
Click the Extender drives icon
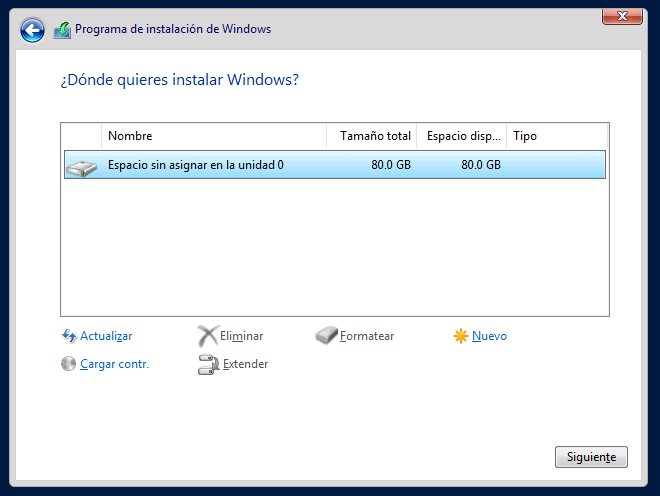tap(208, 364)
